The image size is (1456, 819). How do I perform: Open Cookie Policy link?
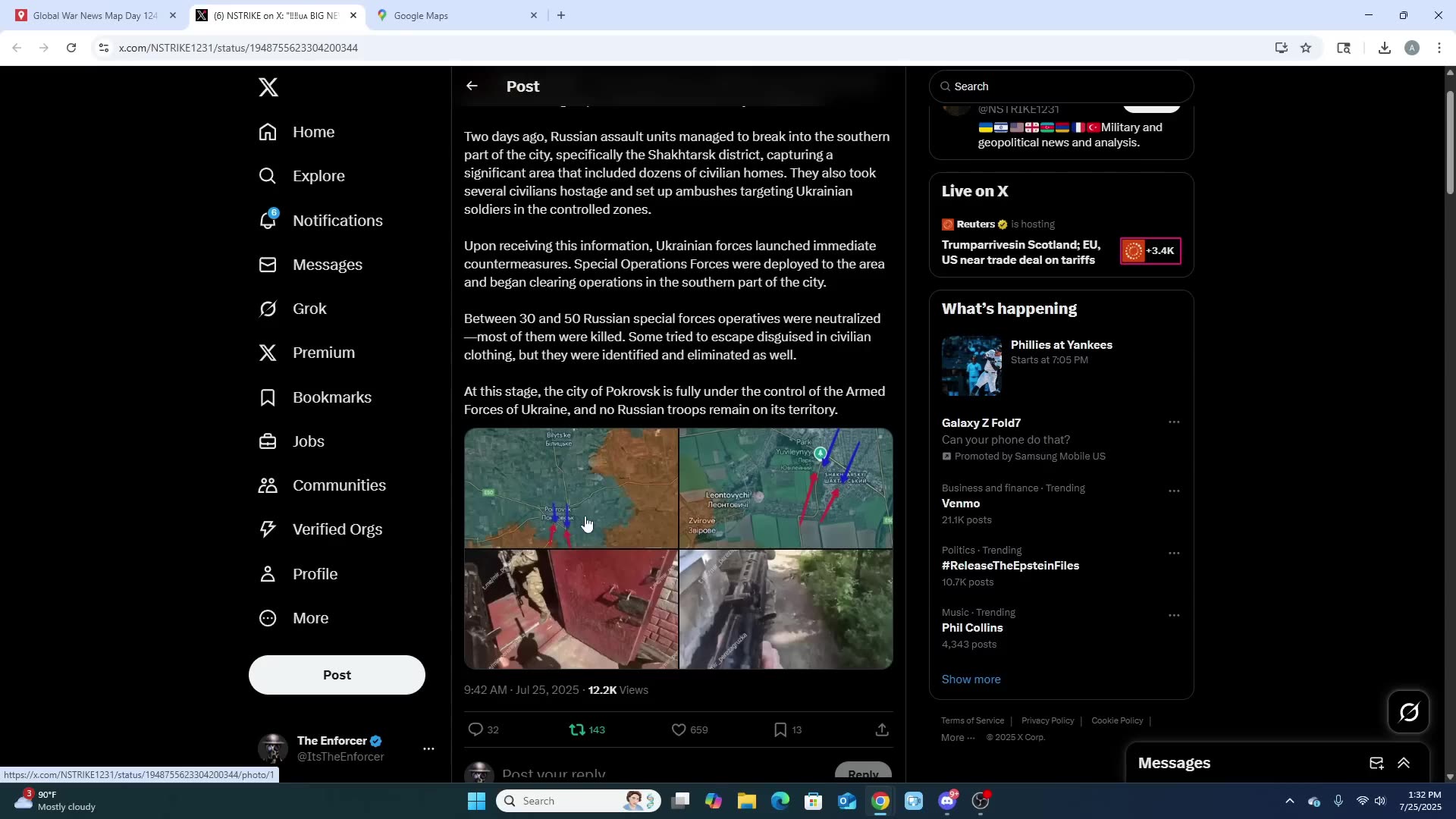pos(1117,720)
